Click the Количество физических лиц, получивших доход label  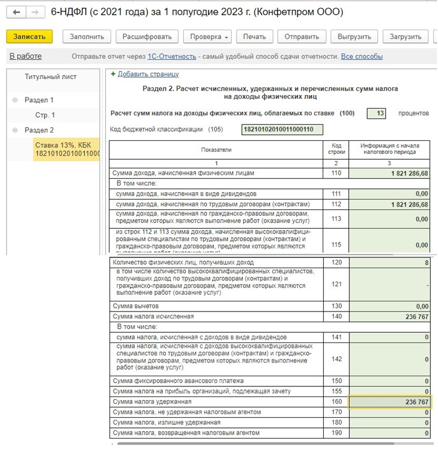coord(183,262)
